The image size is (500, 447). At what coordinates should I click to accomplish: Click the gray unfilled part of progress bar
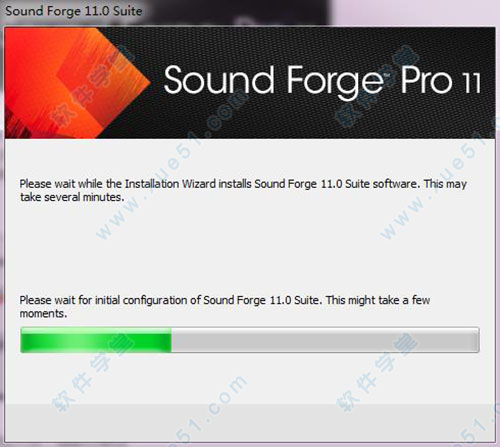pos(325,340)
